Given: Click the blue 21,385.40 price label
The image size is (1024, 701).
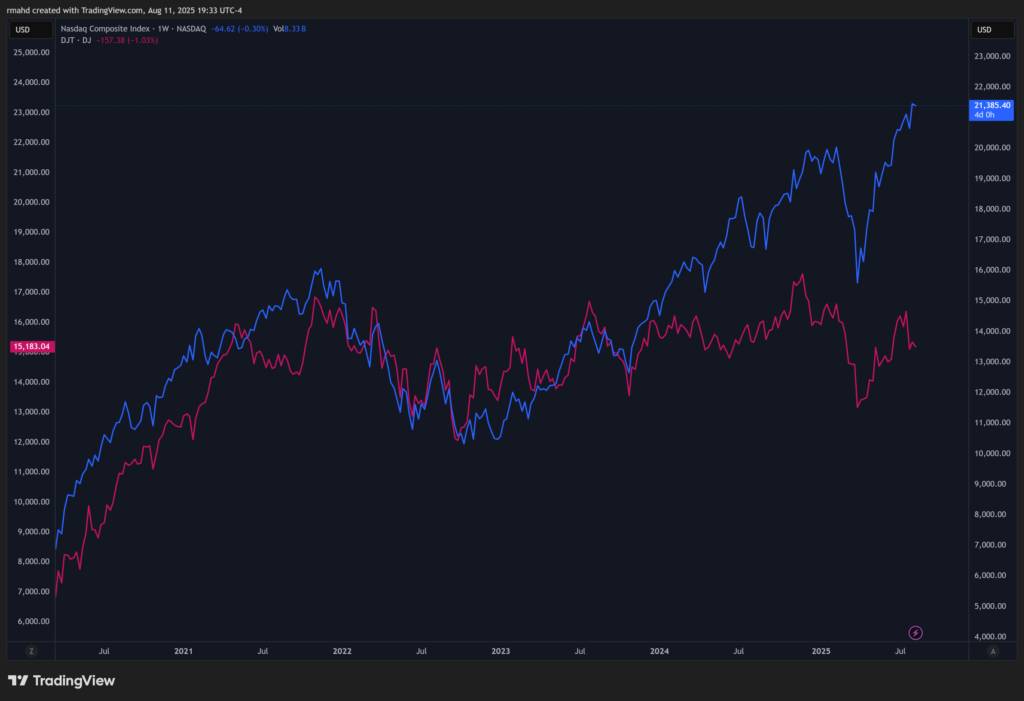Looking at the screenshot, I should [991, 105].
